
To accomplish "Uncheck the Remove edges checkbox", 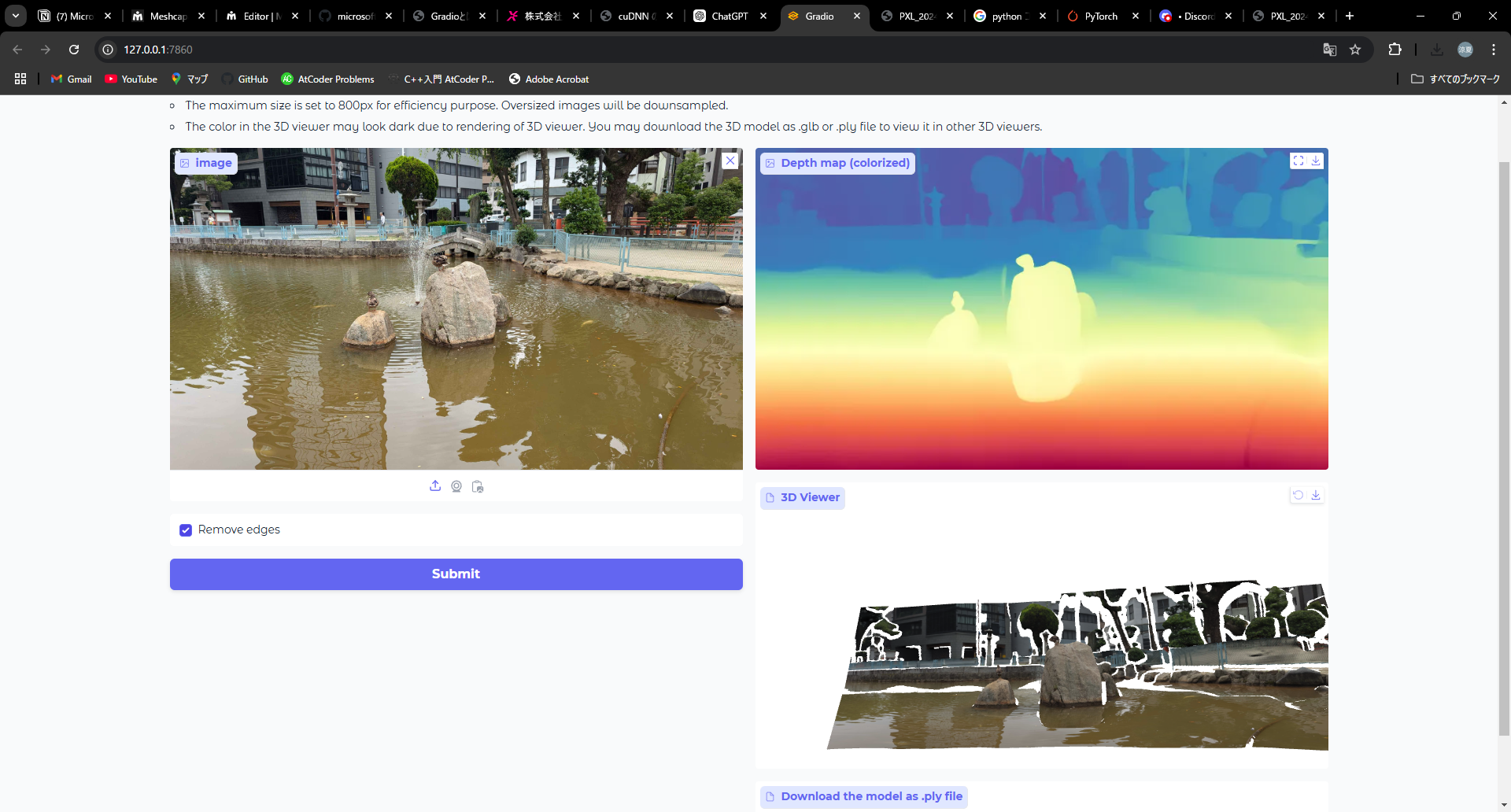I will click(186, 530).
